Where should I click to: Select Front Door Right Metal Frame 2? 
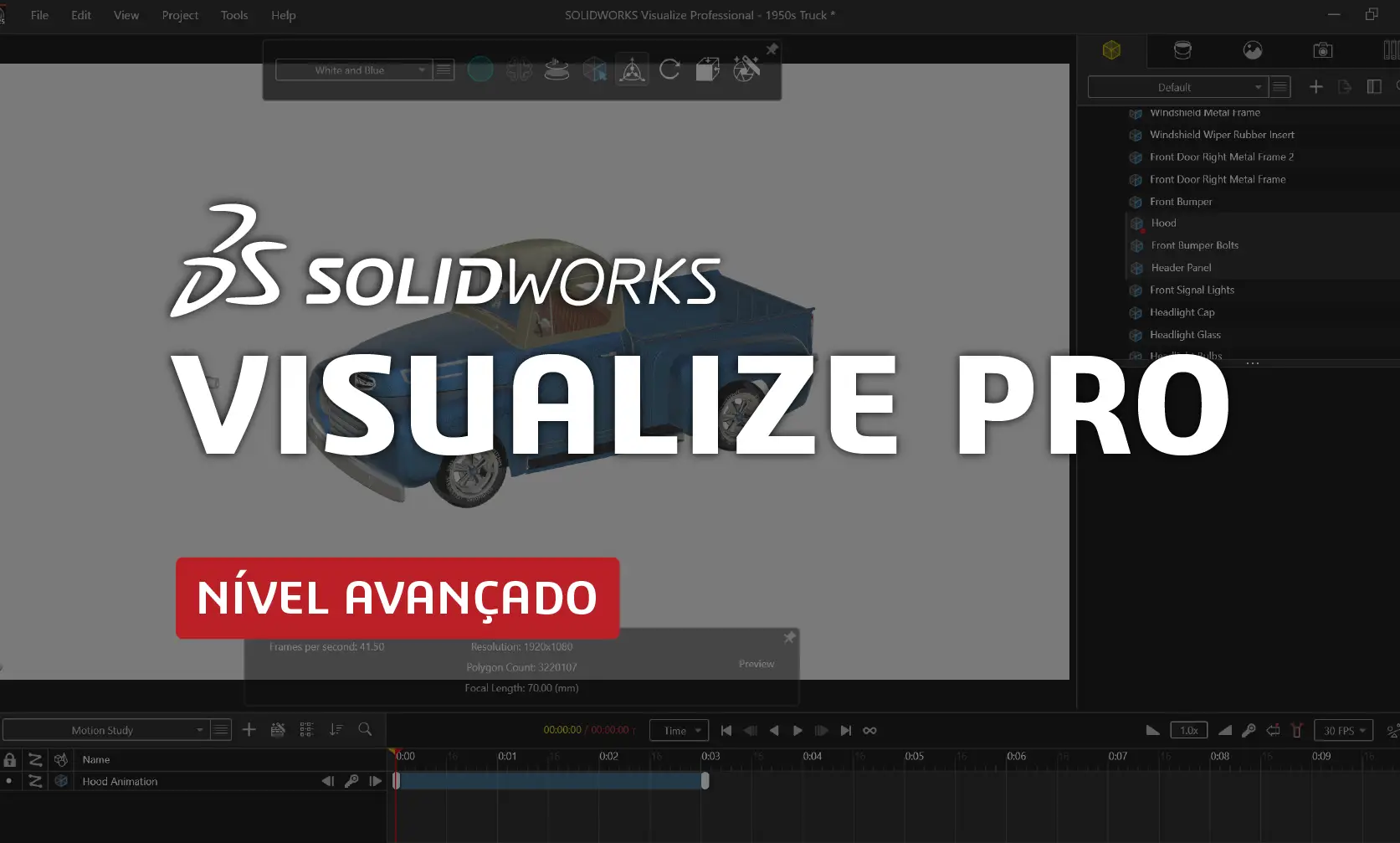1222,157
